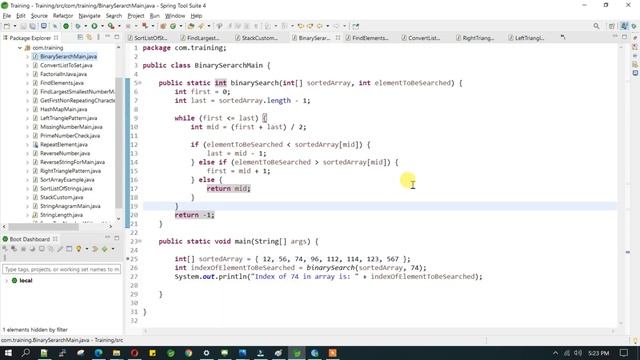Collapse the binarySearch method fold marker
This screenshot has width=640, height=360.
[x=139, y=83]
